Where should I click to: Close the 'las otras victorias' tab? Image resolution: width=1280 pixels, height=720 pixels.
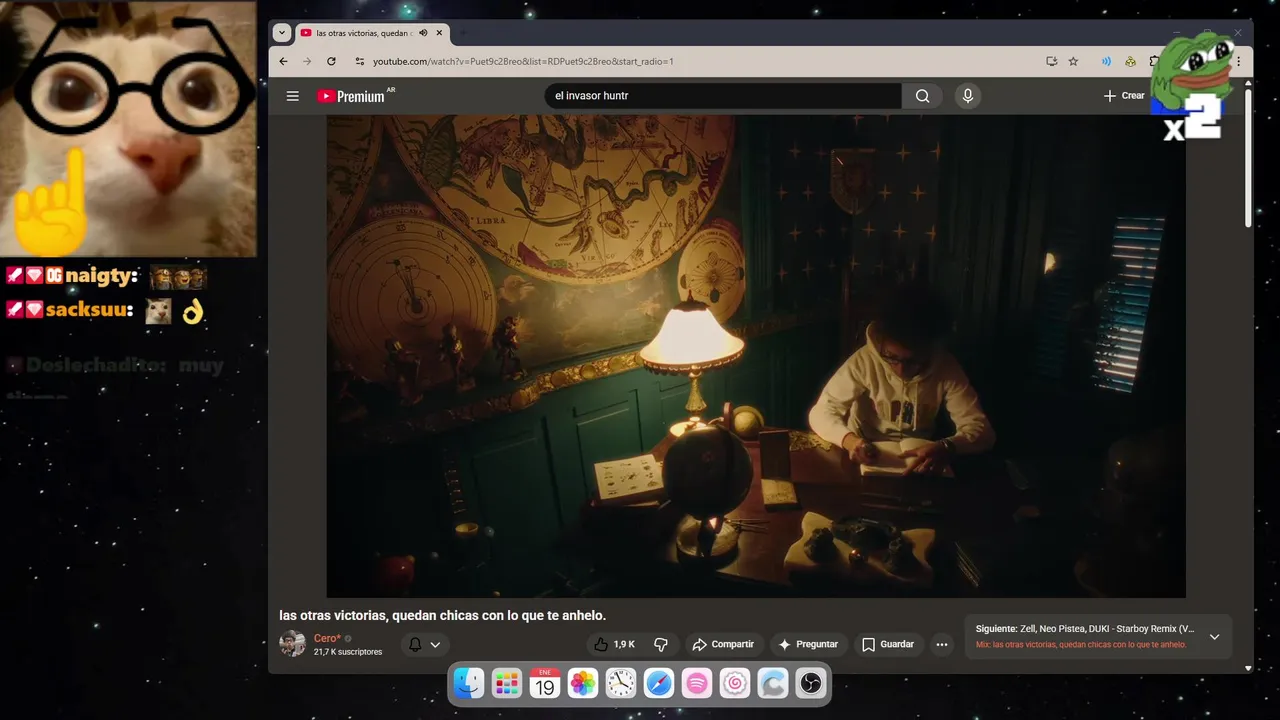(x=439, y=33)
